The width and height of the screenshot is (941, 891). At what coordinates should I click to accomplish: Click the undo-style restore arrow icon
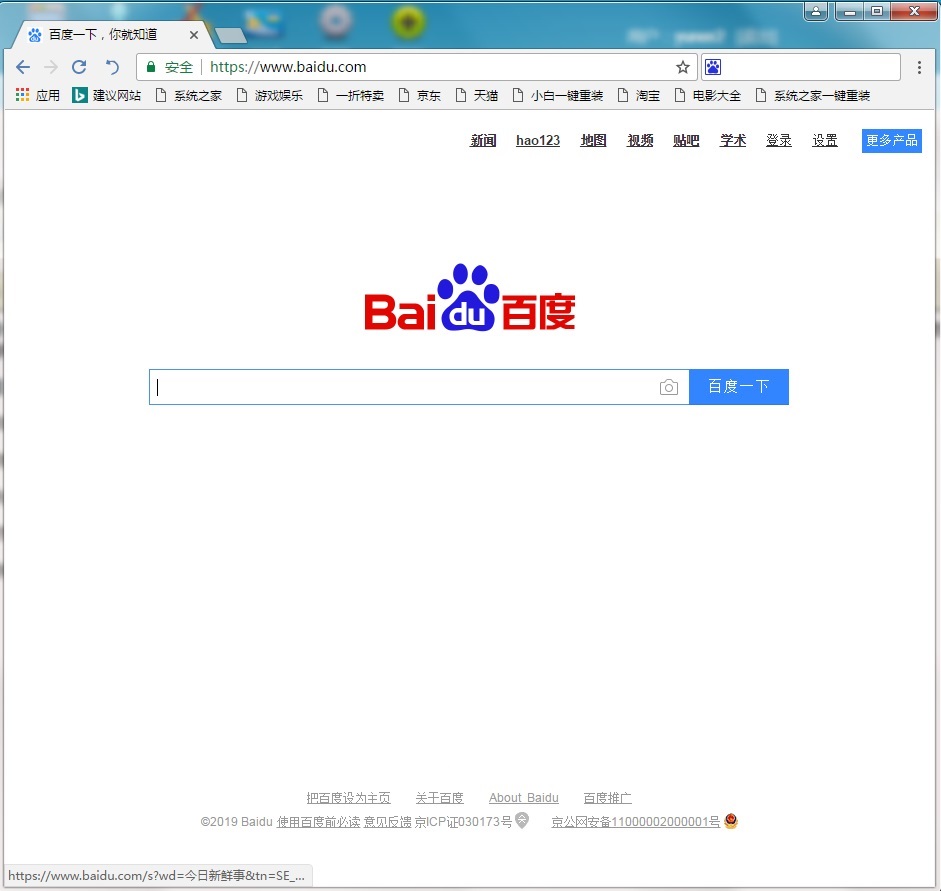112,67
